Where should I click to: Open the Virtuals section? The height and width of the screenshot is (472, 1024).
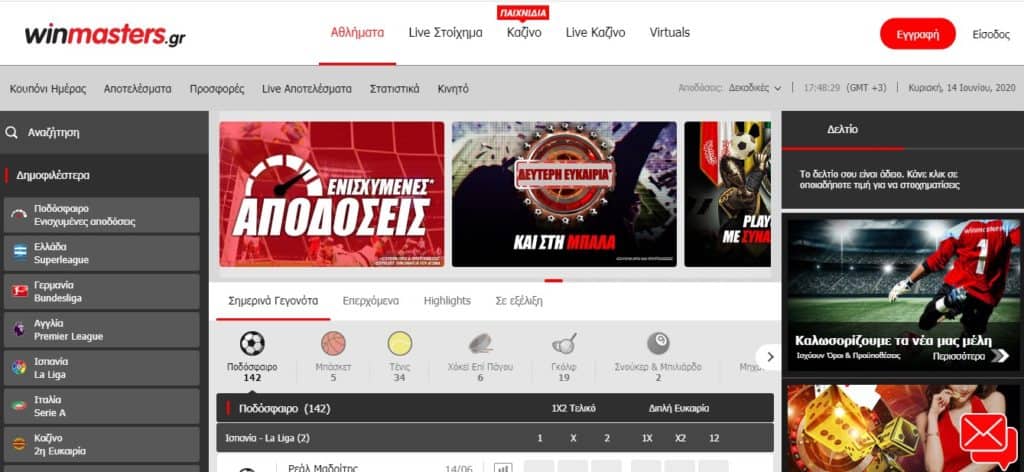point(669,33)
